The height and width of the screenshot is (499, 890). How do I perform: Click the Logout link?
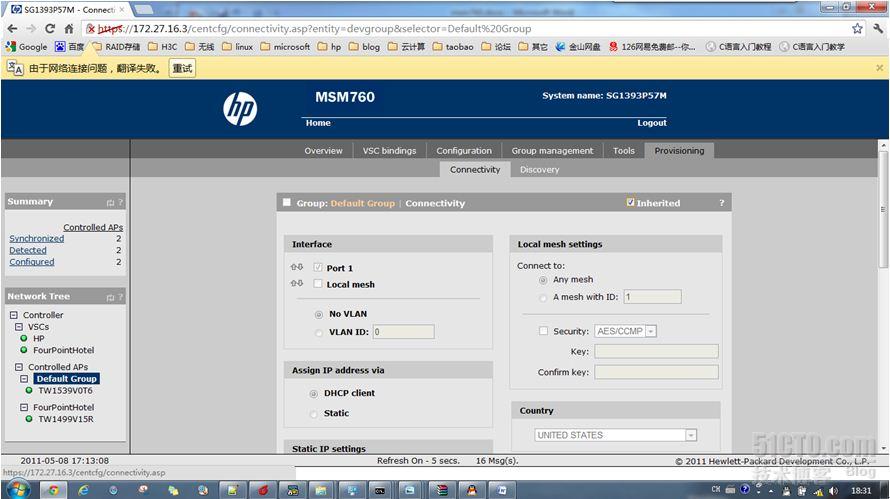tap(652, 123)
